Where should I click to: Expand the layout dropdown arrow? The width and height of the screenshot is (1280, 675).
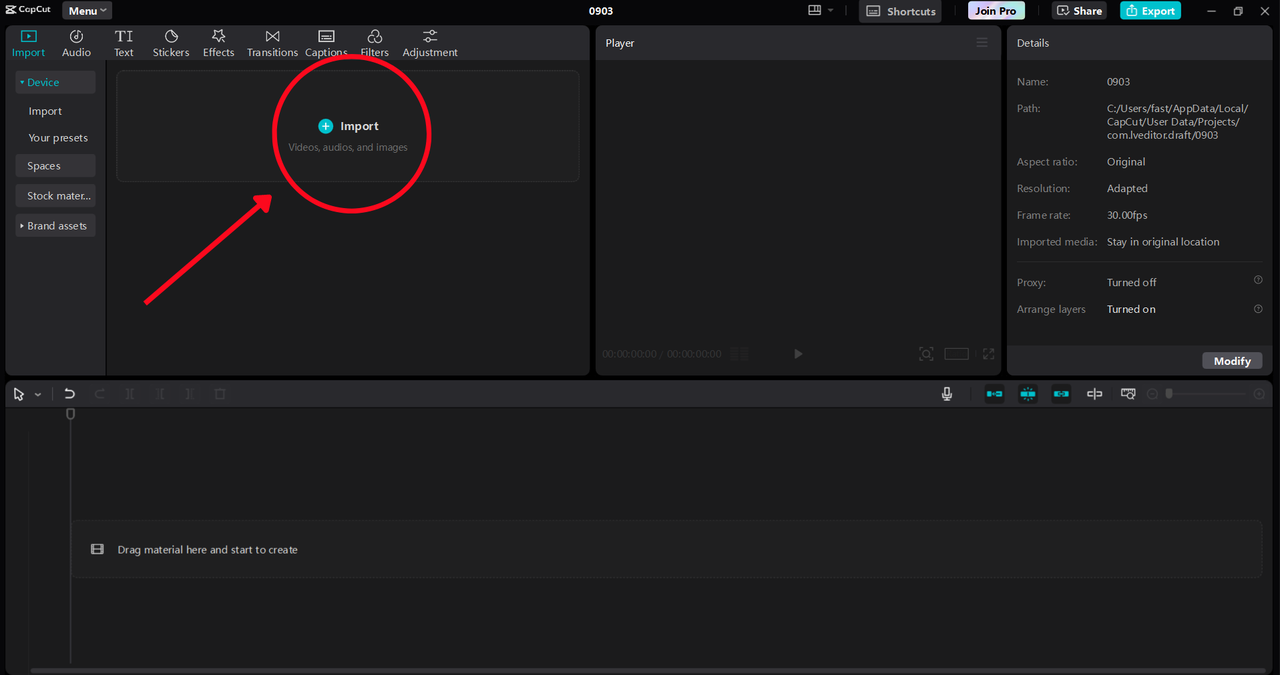click(x=830, y=10)
